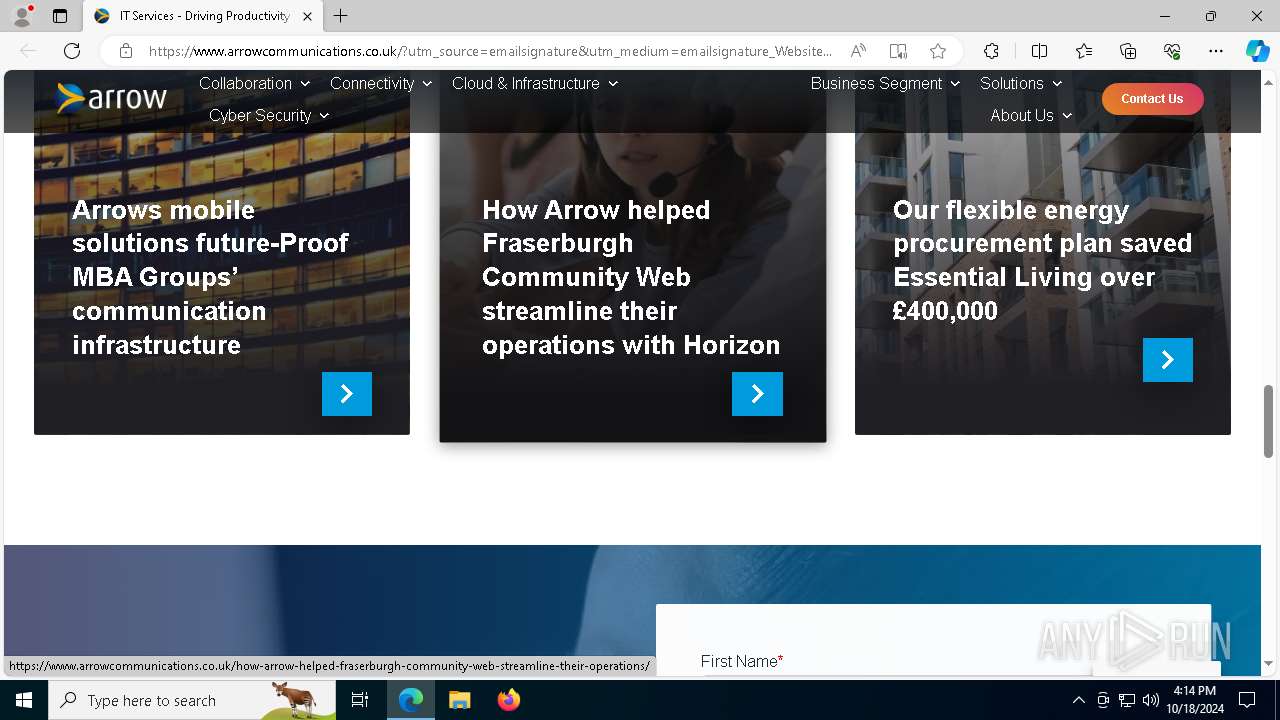
Task: Expand the About Us menu
Action: click(x=1031, y=115)
